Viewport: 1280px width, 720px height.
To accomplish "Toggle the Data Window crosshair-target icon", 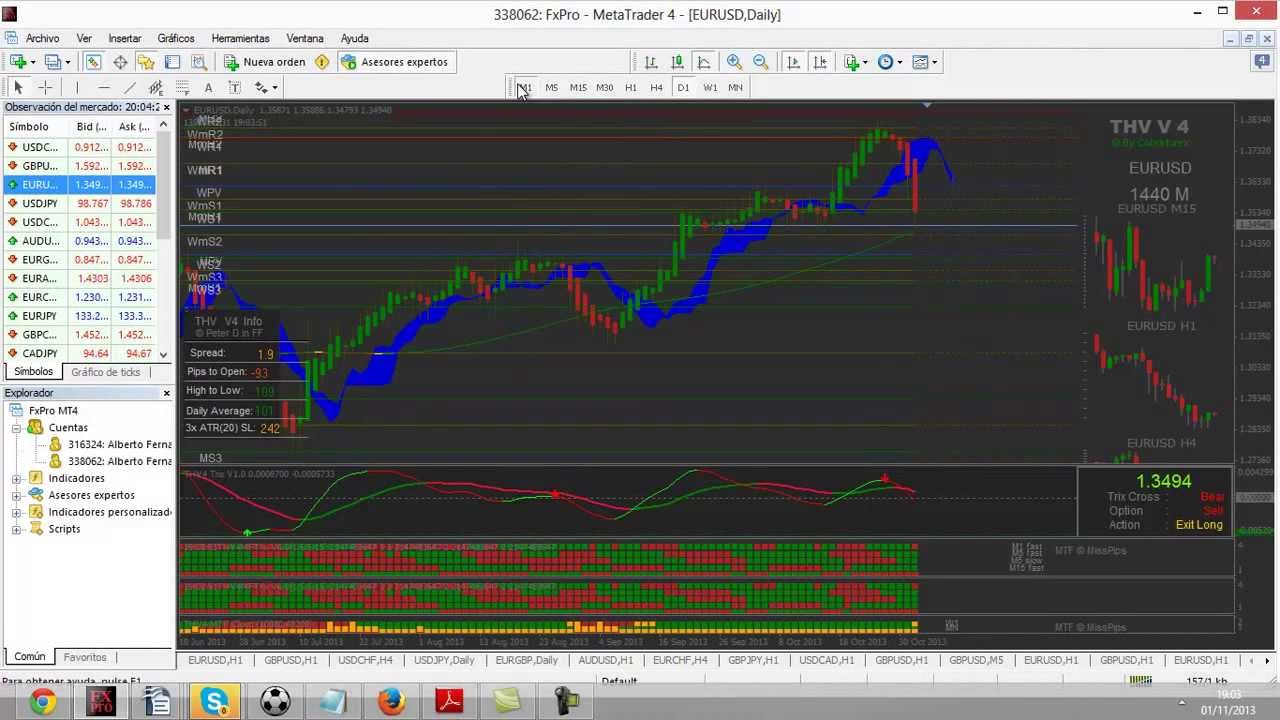I will pos(120,62).
